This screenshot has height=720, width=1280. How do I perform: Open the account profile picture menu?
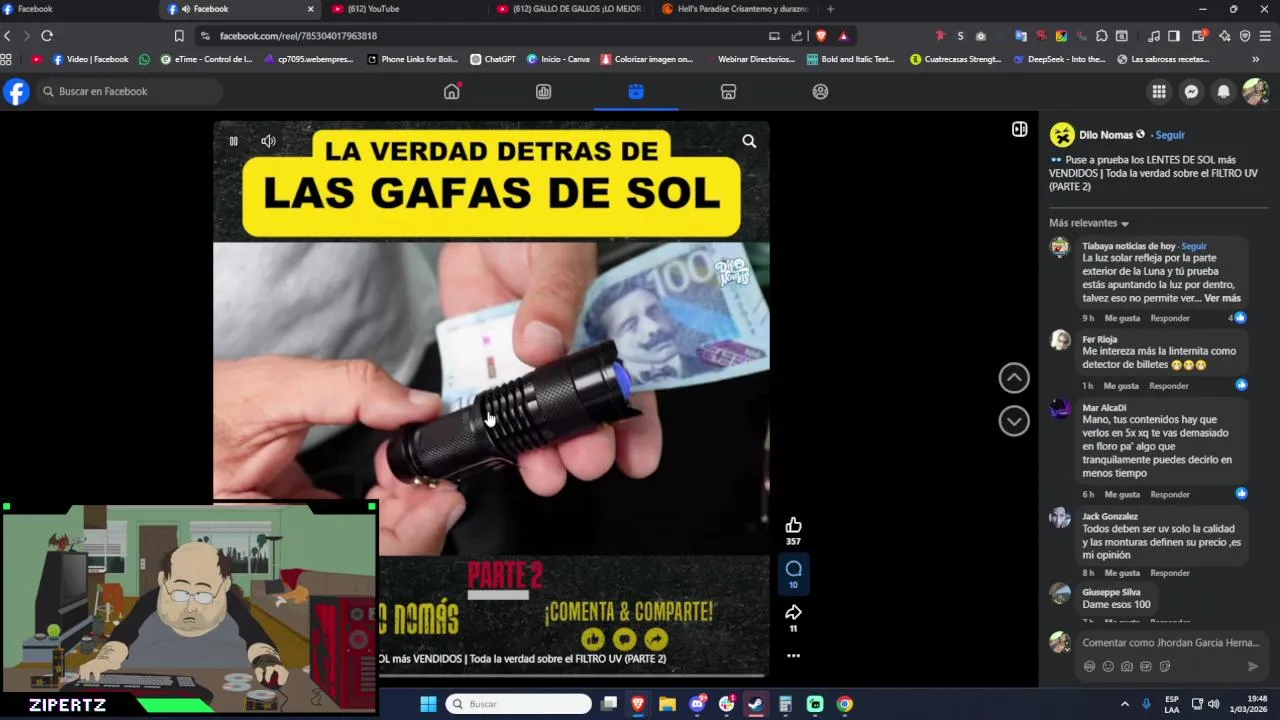[1255, 92]
